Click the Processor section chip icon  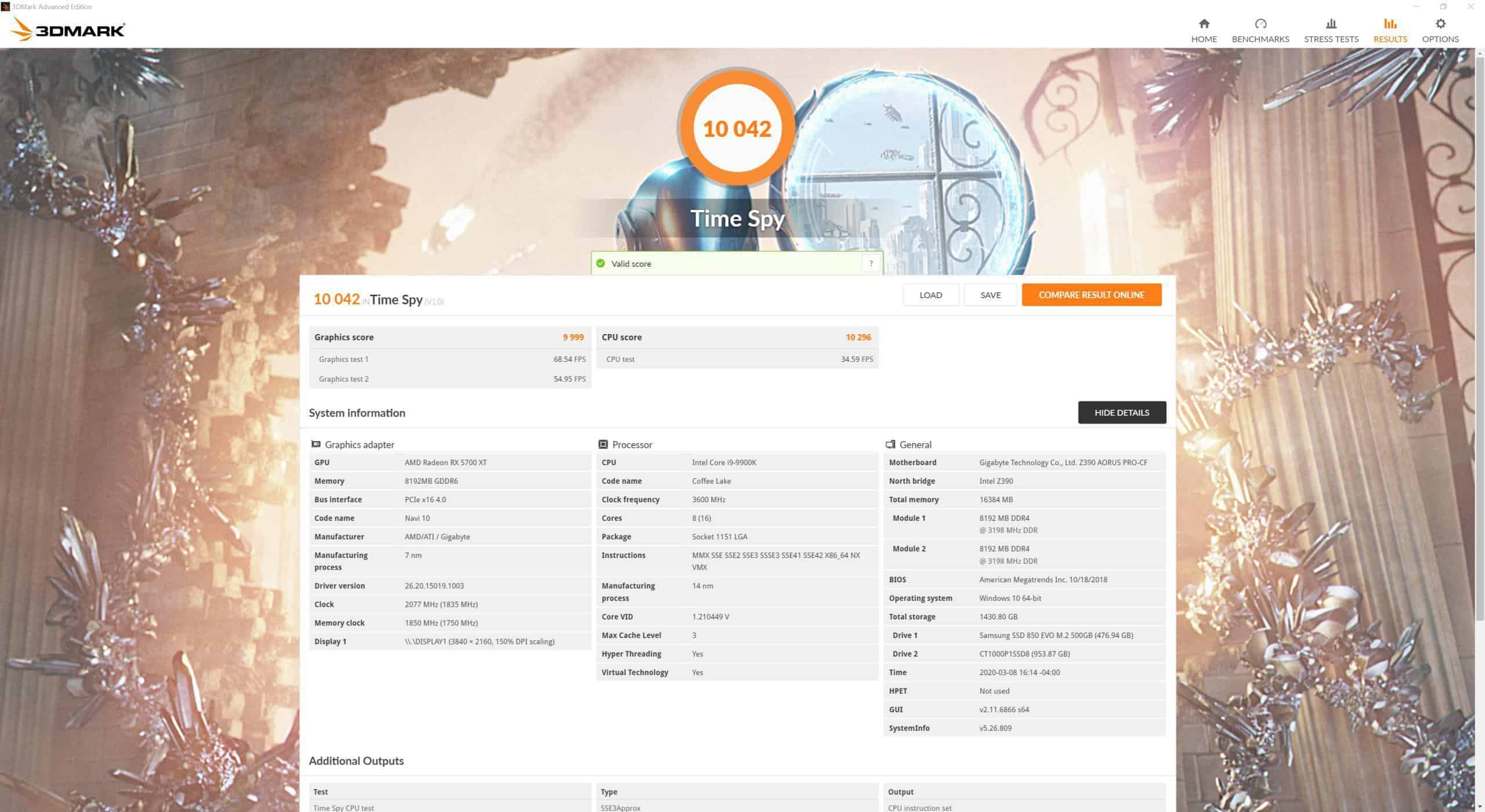pos(603,444)
